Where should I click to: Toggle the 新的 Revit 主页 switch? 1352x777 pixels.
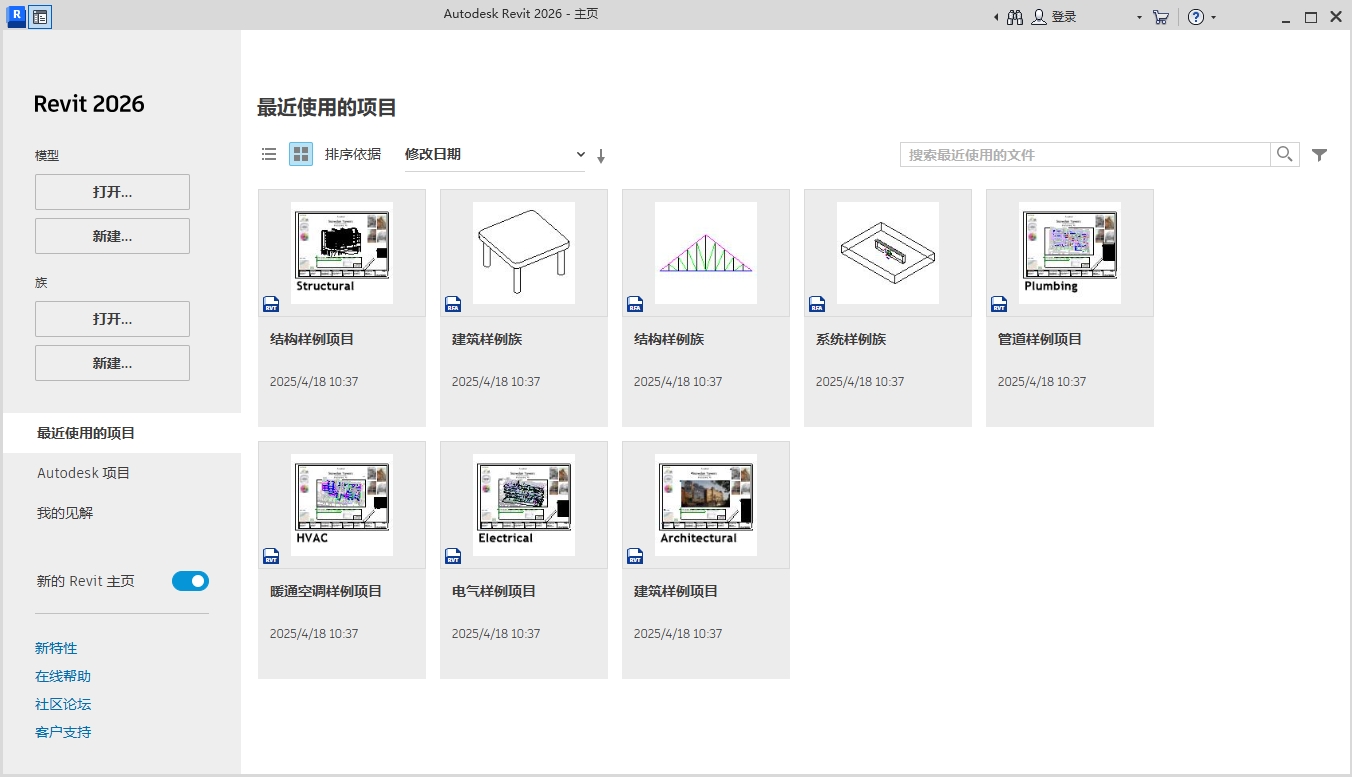click(x=190, y=581)
